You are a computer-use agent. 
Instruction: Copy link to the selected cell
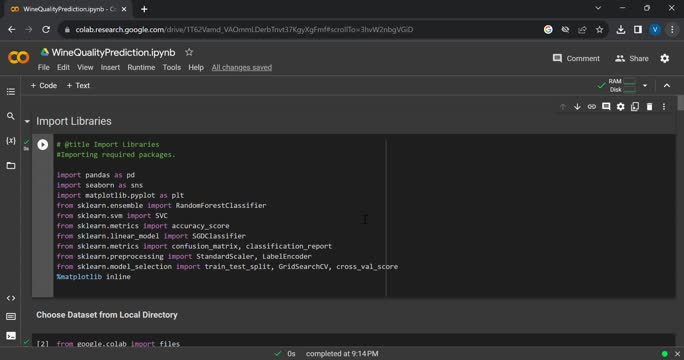pyautogui.click(x=592, y=106)
